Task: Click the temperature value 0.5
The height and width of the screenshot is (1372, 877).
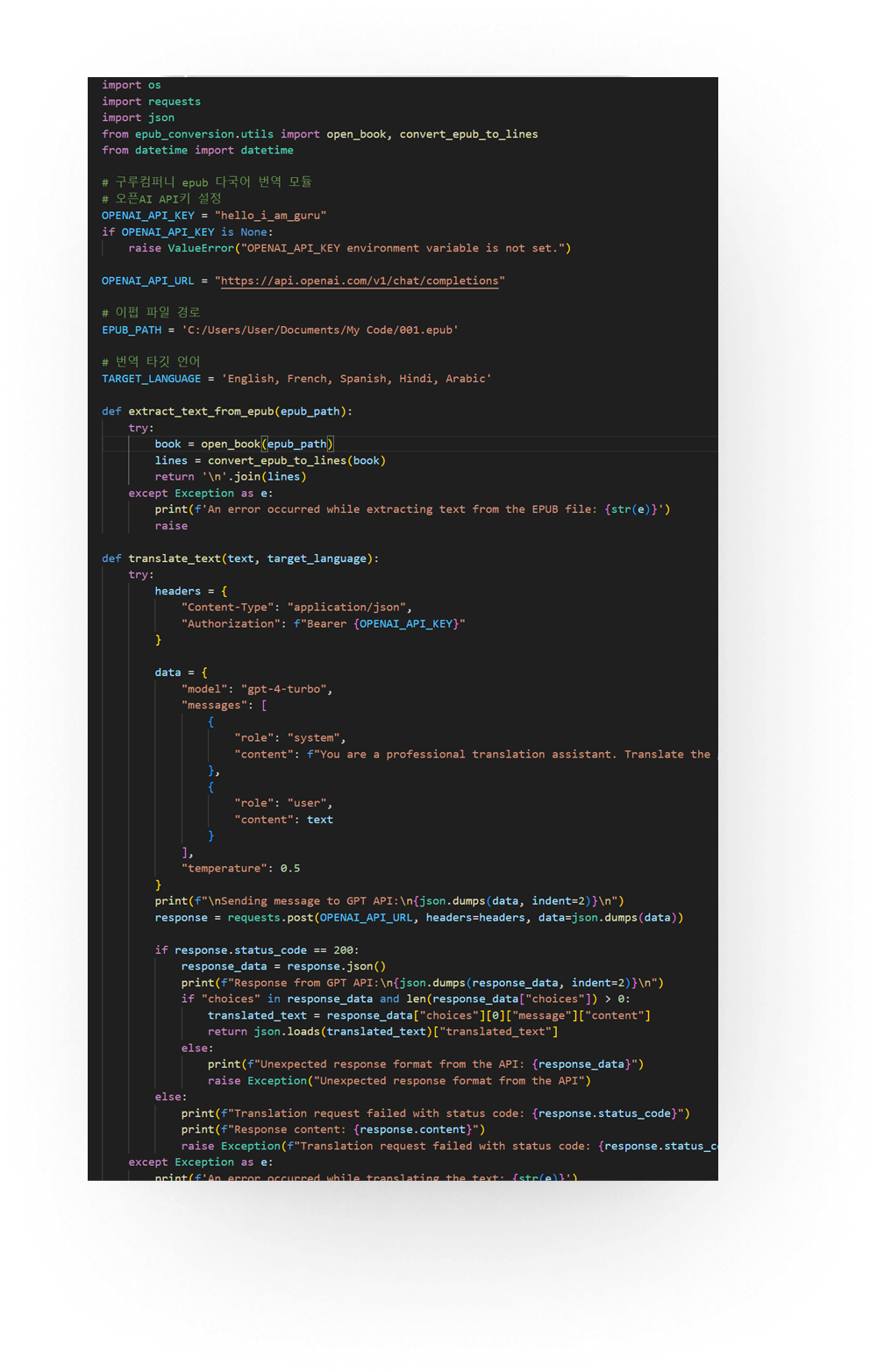Action: [289, 869]
